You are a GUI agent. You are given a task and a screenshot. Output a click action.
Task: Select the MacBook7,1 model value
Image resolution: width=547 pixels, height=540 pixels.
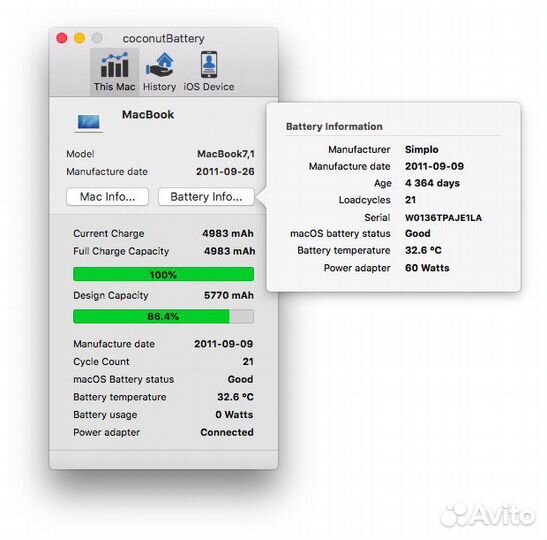tap(226, 154)
